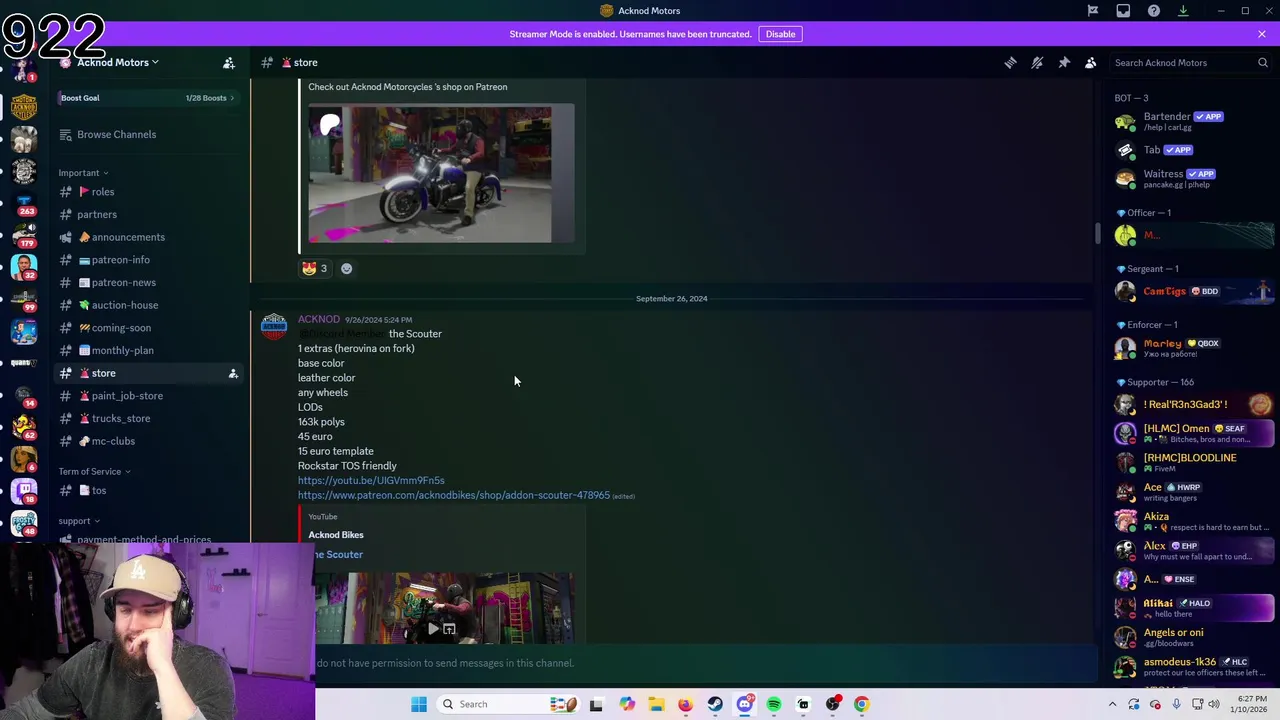This screenshot has width=1280, height=720.
Task: Open Akiza member profile
Action: click(1193, 521)
